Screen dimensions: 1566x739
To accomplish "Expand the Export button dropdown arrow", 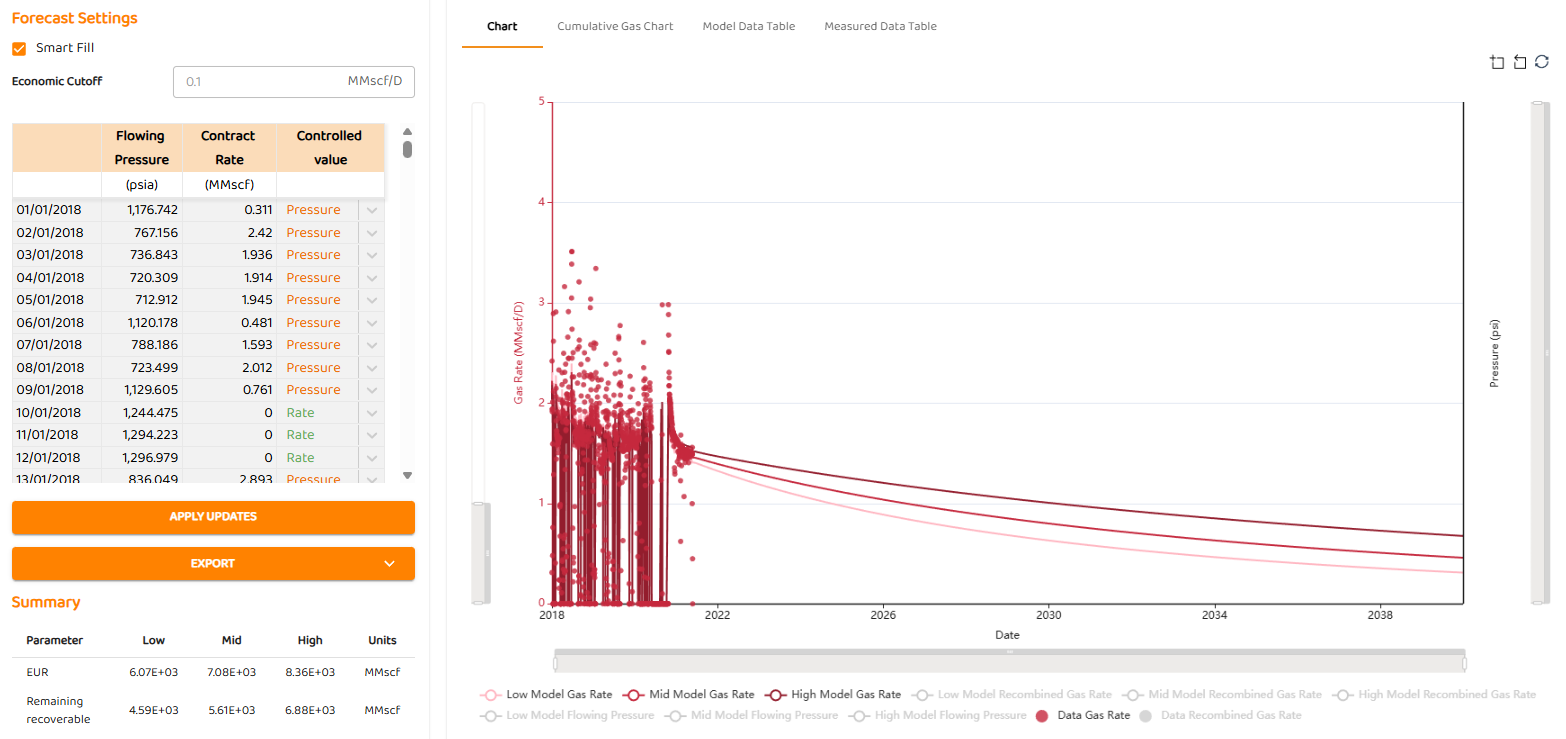I will pyautogui.click(x=390, y=564).
